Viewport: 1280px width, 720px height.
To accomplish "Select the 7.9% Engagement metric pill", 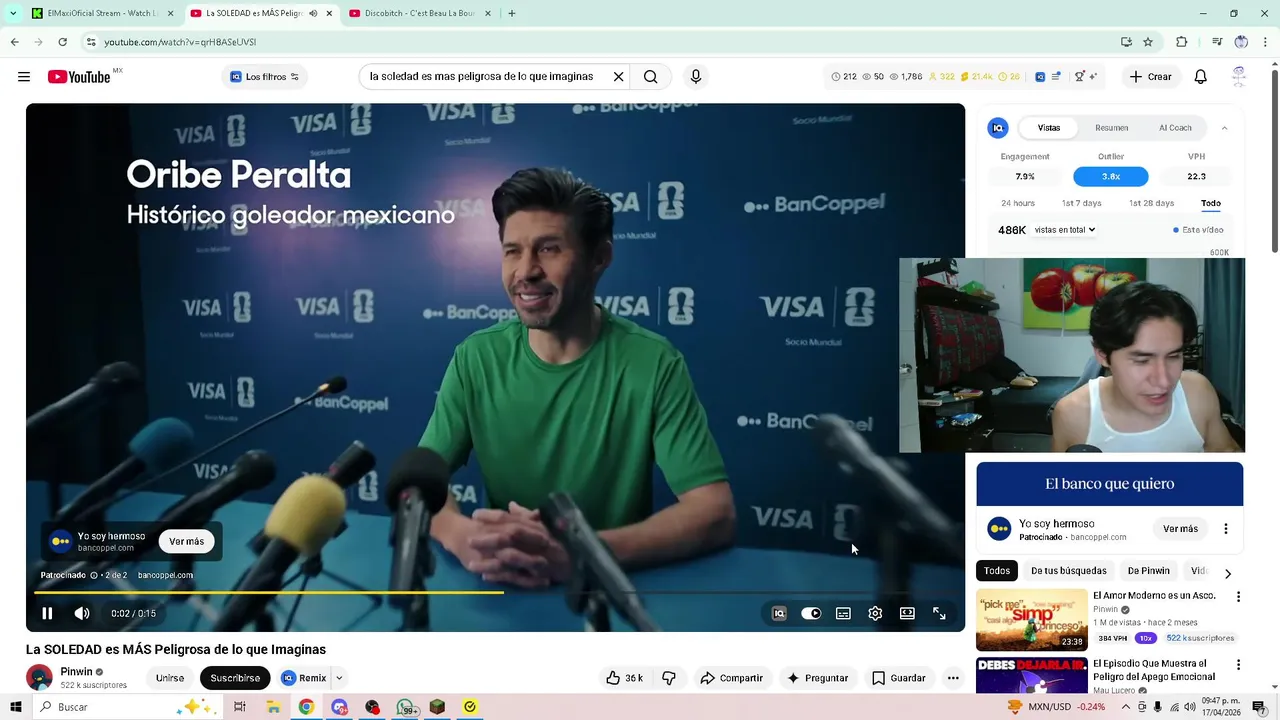I will pos(1025,176).
